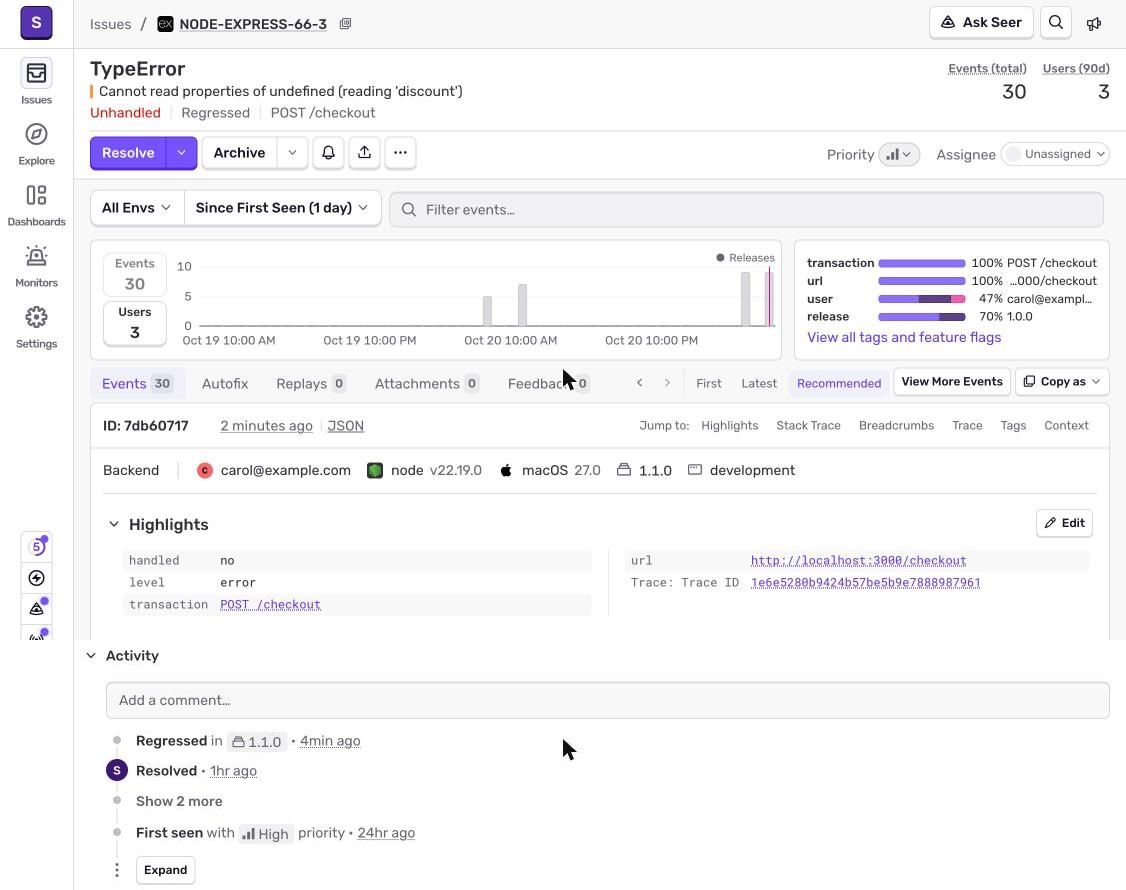Viewport: 1126px width, 890px height.
Task: Go to the previous event arrow
Action: click(639, 383)
